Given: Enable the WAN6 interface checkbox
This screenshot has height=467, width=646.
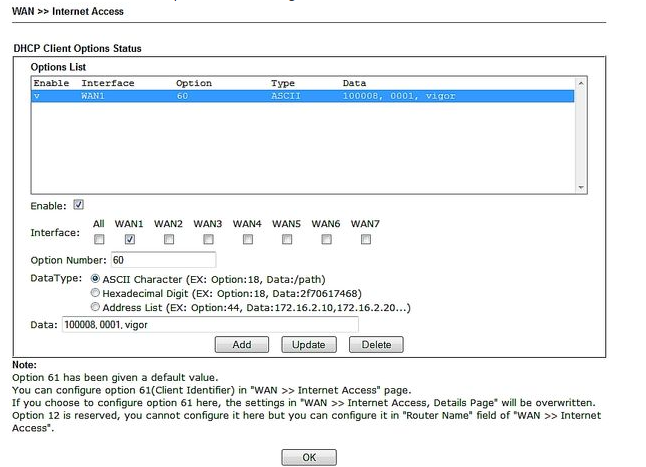Looking at the screenshot, I should [x=326, y=240].
